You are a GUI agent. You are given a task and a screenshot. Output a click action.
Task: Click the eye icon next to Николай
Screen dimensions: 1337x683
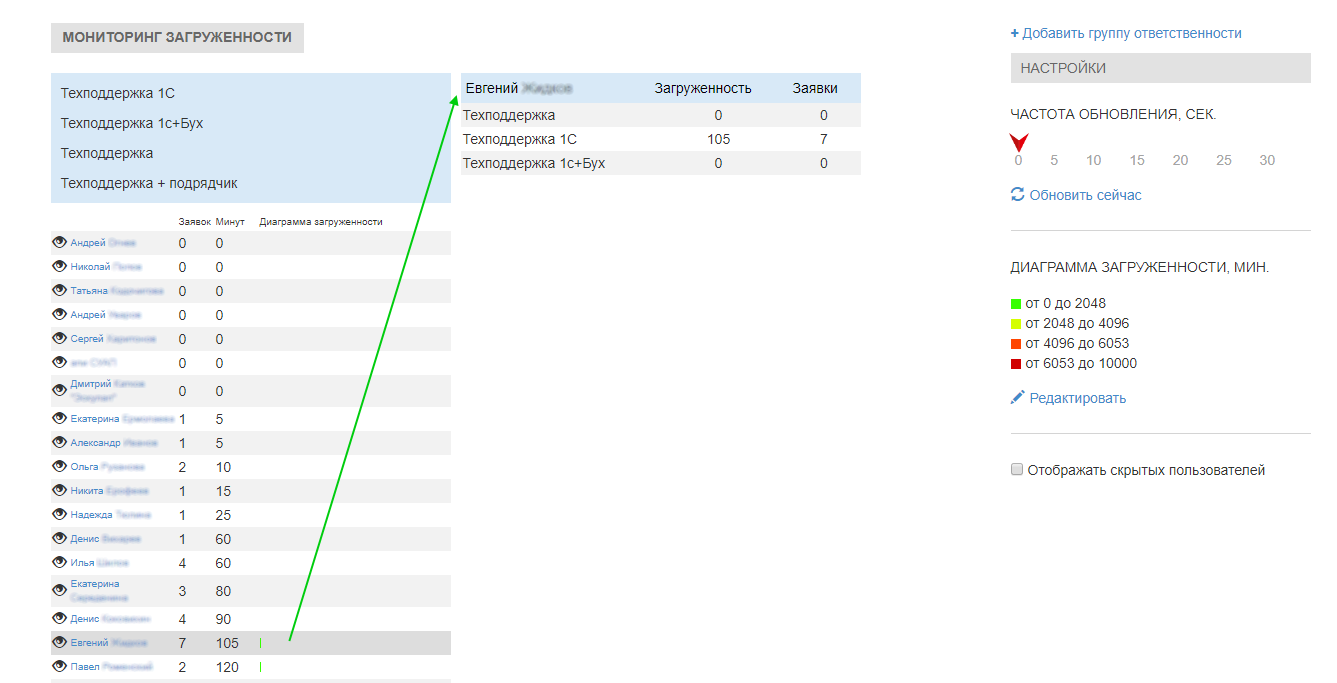[59, 267]
